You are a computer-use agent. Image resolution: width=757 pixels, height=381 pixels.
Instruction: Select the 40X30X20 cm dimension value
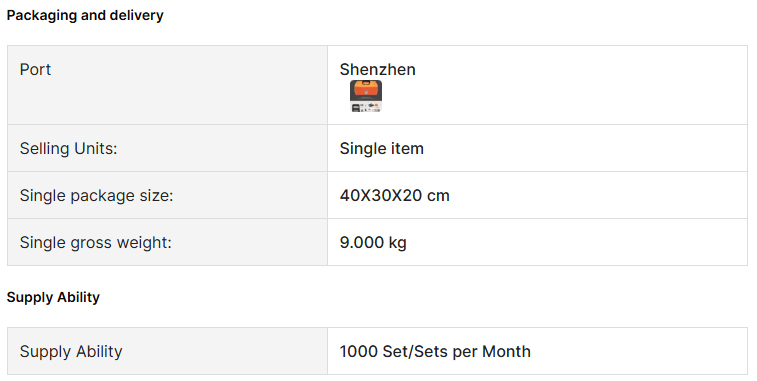pos(394,196)
